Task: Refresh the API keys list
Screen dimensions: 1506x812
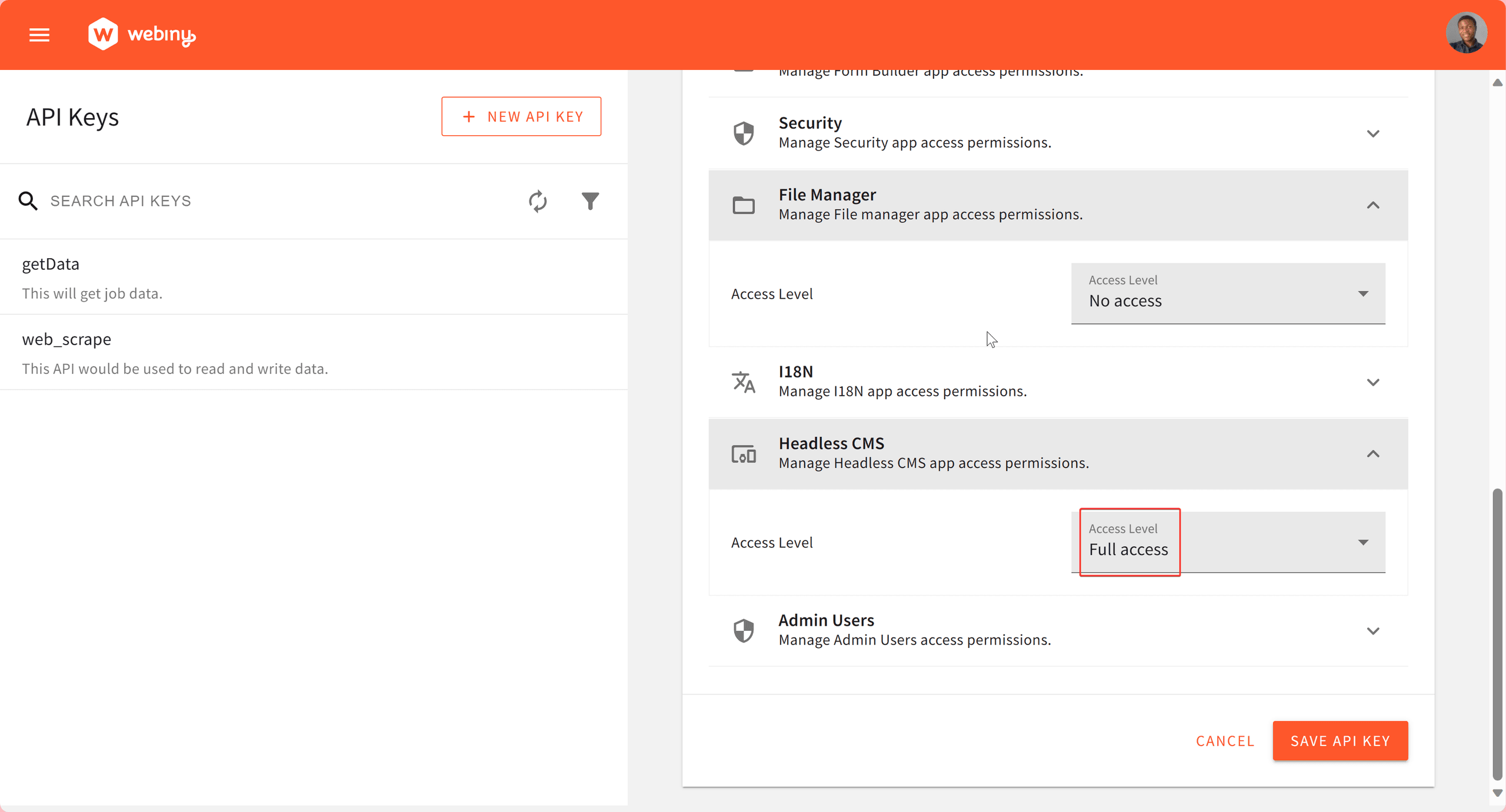Action: (x=537, y=201)
